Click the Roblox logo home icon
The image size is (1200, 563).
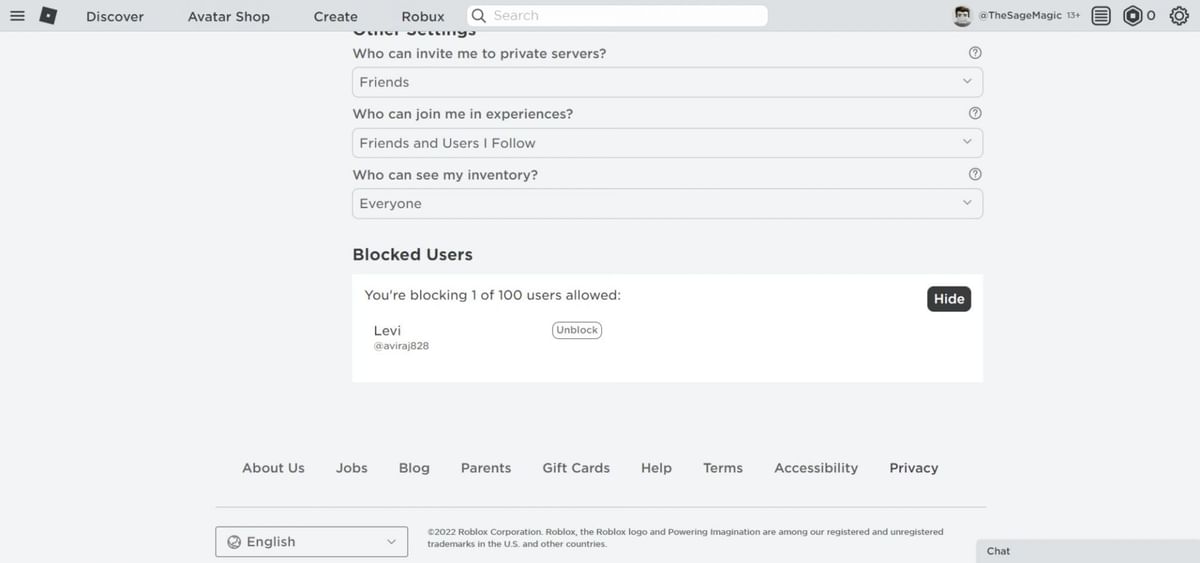point(47,16)
